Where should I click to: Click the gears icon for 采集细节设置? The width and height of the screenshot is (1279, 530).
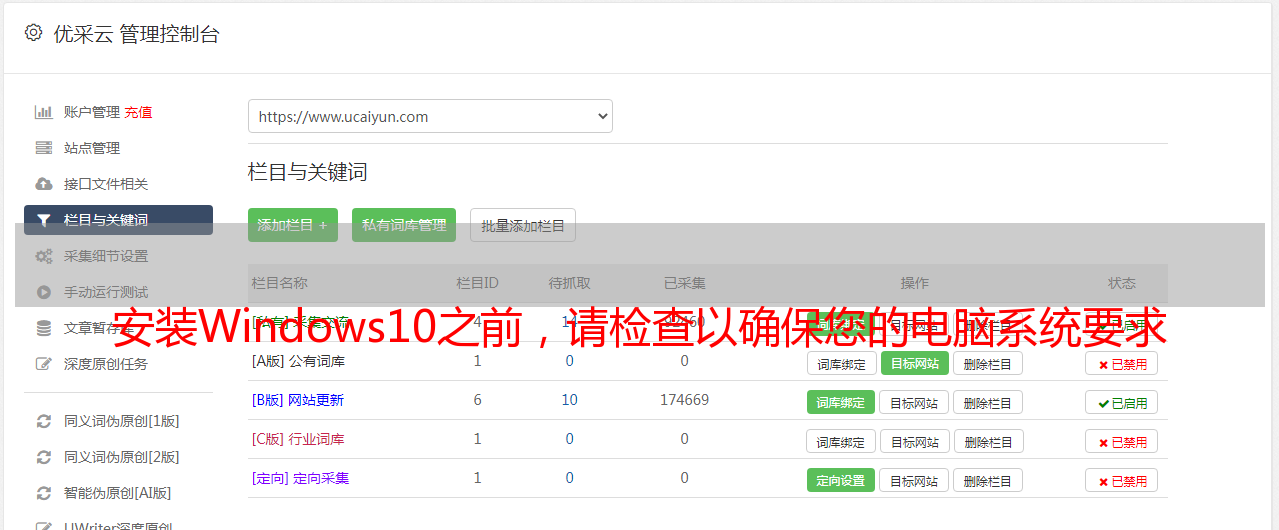pos(43,256)
